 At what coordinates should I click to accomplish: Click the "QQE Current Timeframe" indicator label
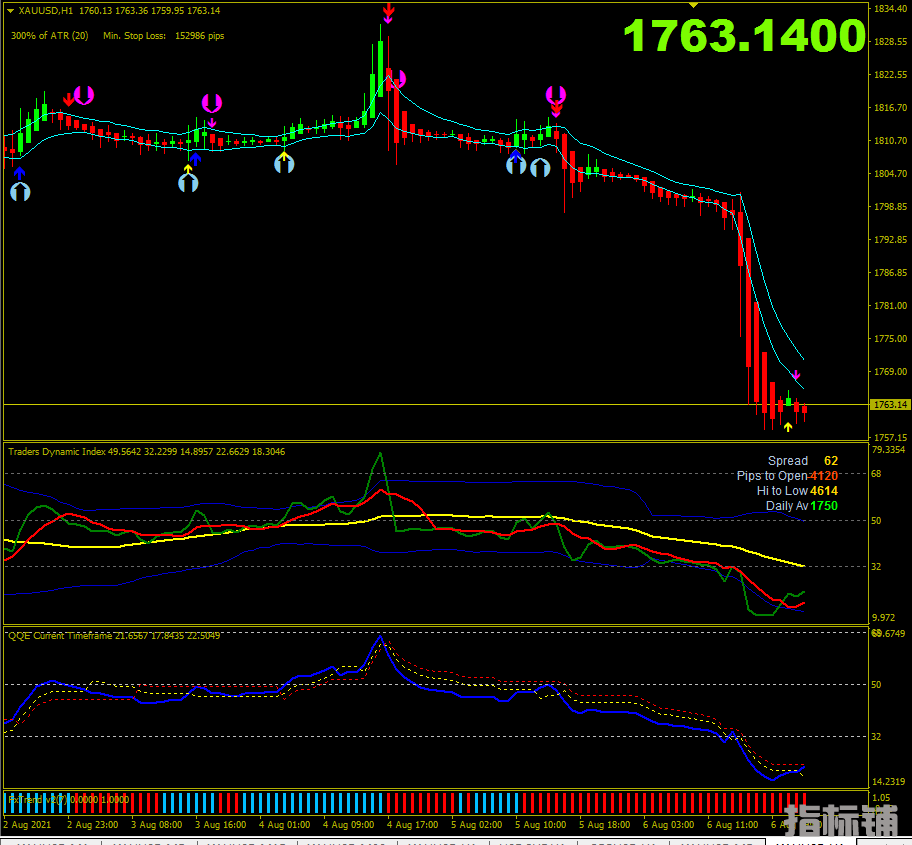click(60, 636)
